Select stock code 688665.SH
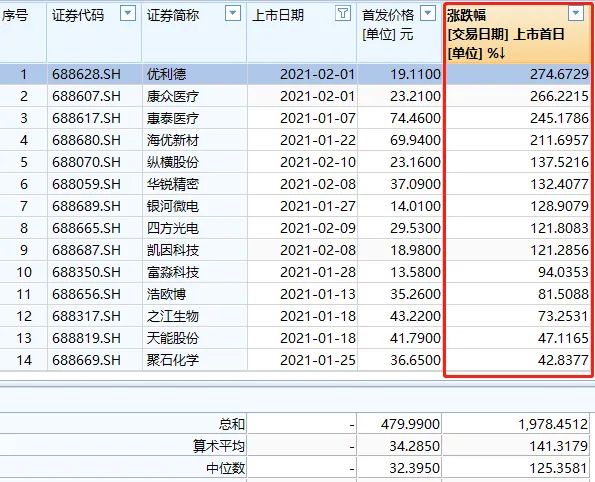 point(86,228)
